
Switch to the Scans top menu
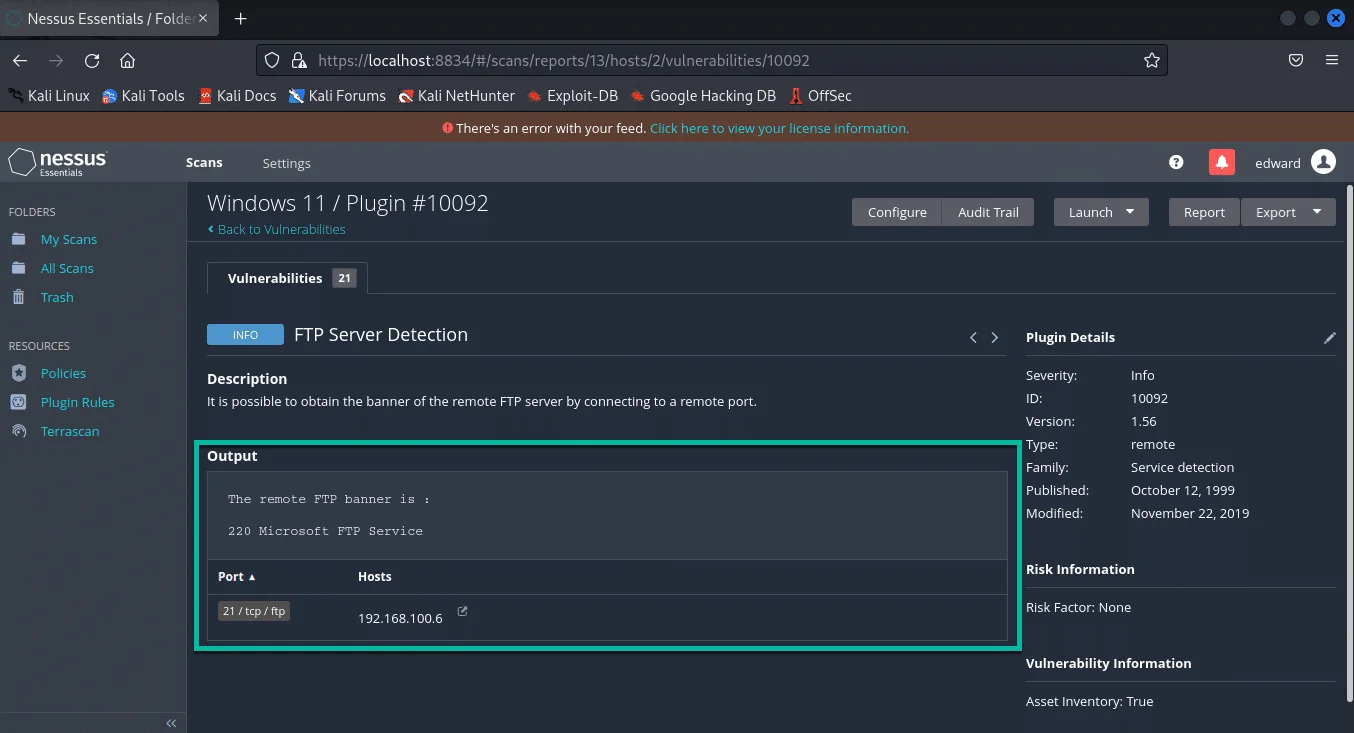point(204,163)
